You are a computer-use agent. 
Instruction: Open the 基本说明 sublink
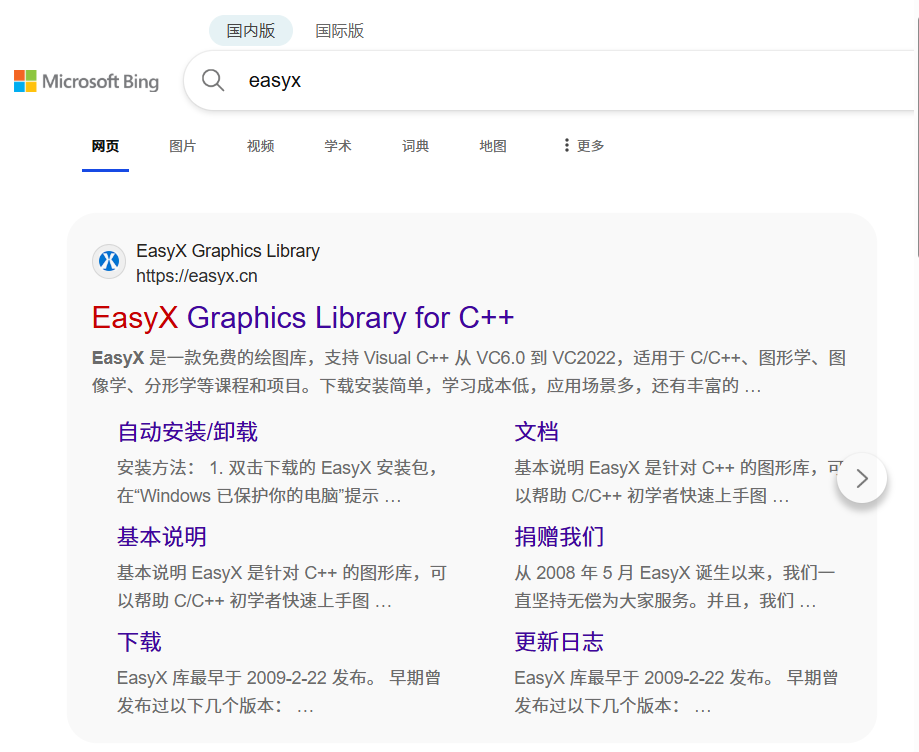coord(162,536)
